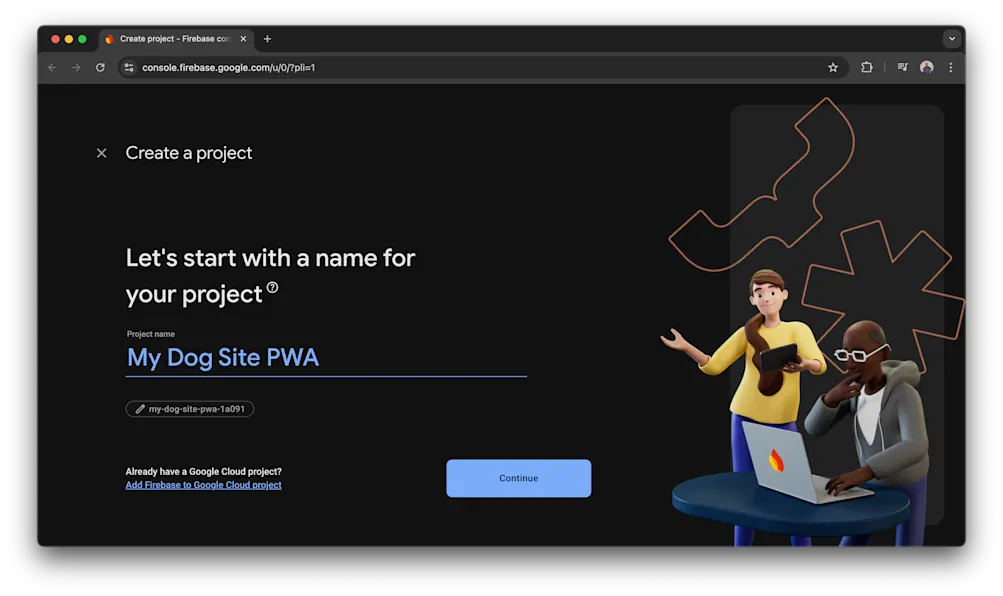Exit project creation with the X
The image size is (1003, 596).
click(x=101, y=152)
